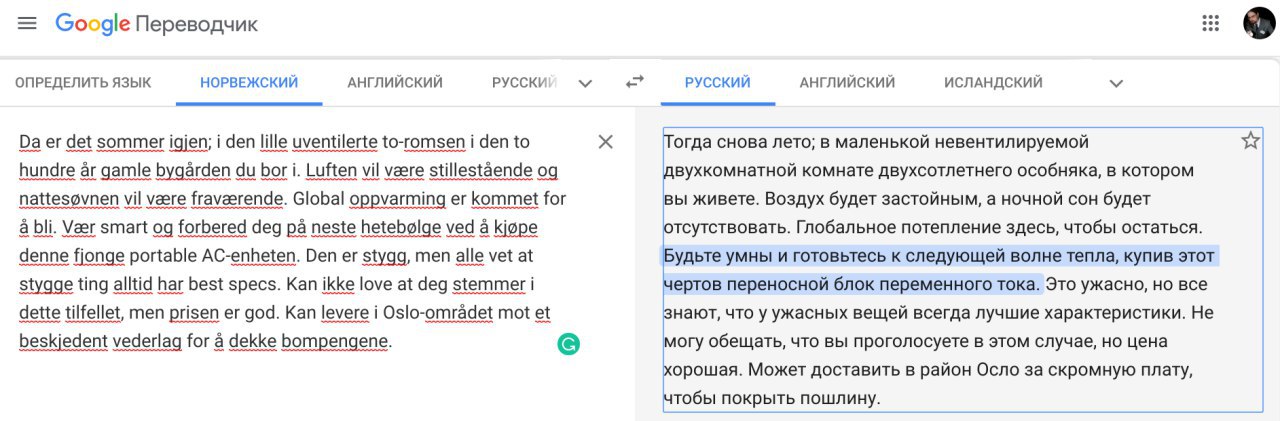Screen dimensions: 1280x421
Task: Open the account profile avatar
Action: coord(1259,23)
